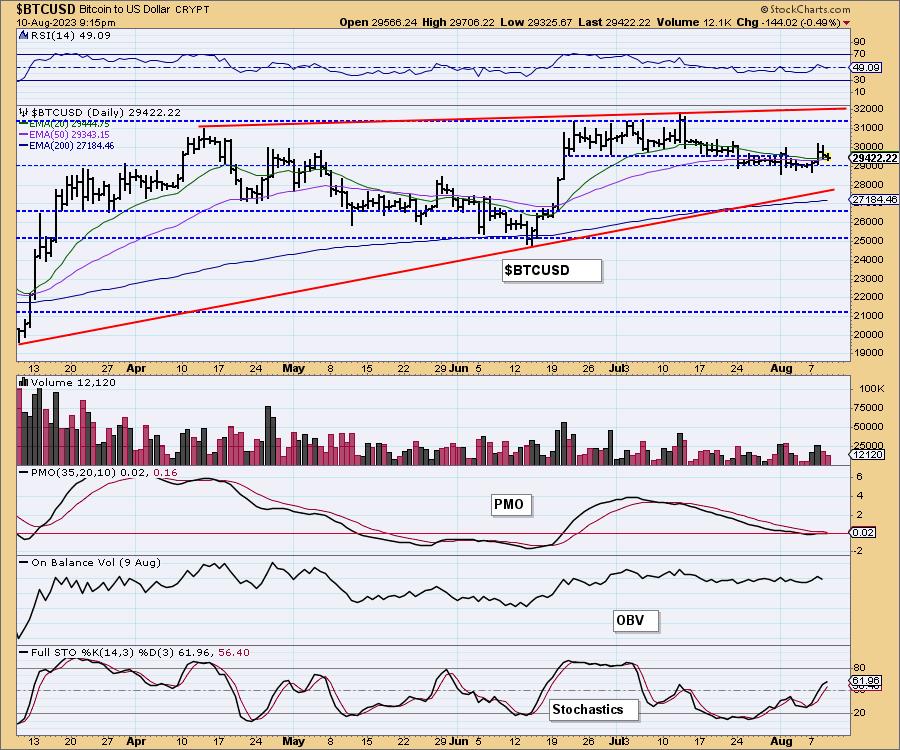The height and width of the screenshot is (750, 900).
Task: Click the date stamp 10-Aug-2023 9:15pm
Action: click(65, 23)
